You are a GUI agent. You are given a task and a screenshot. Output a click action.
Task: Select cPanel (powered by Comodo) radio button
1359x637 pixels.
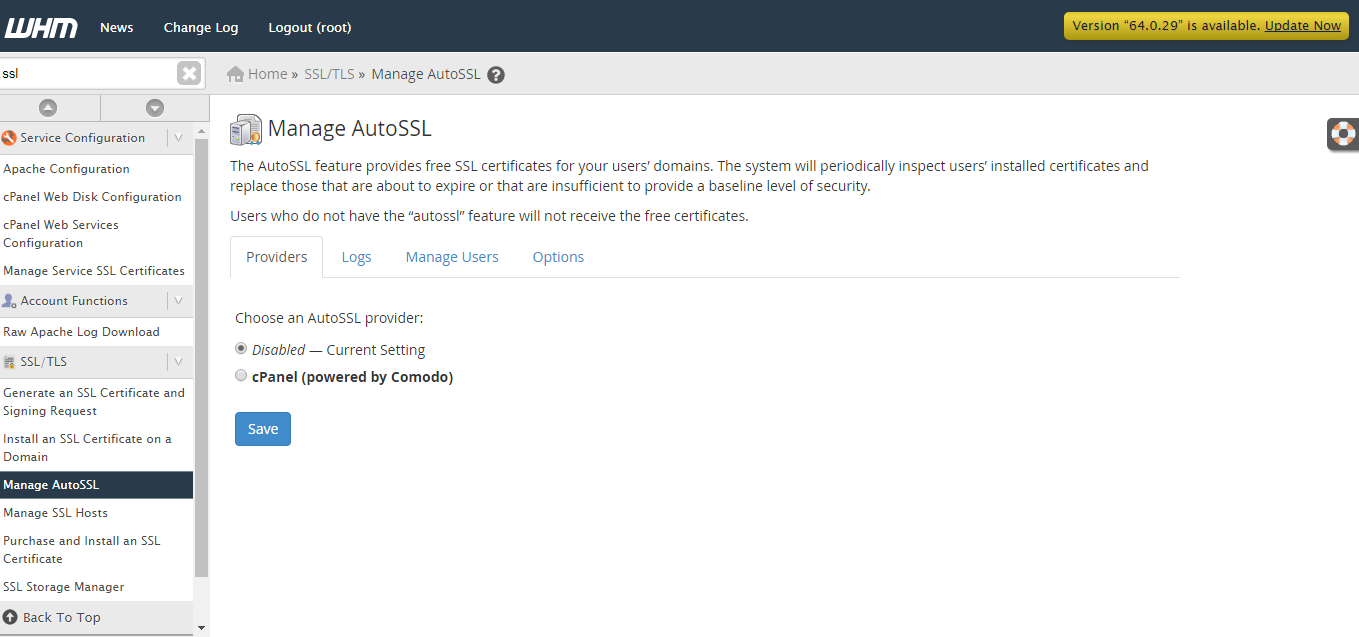coord(241,376)
